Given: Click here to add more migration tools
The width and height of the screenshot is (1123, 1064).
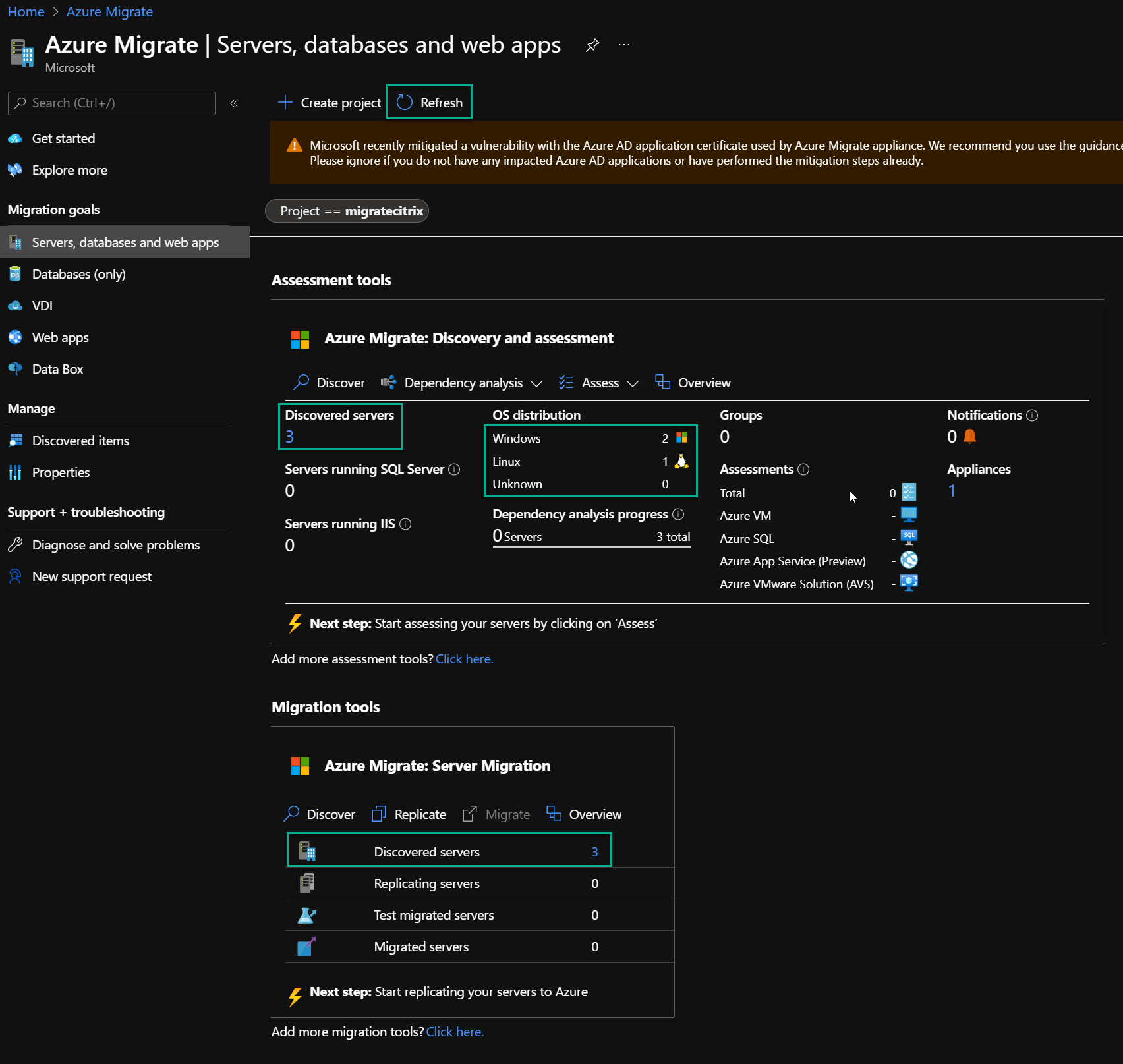Looking at the screenshot, I should click(455, 1032).
